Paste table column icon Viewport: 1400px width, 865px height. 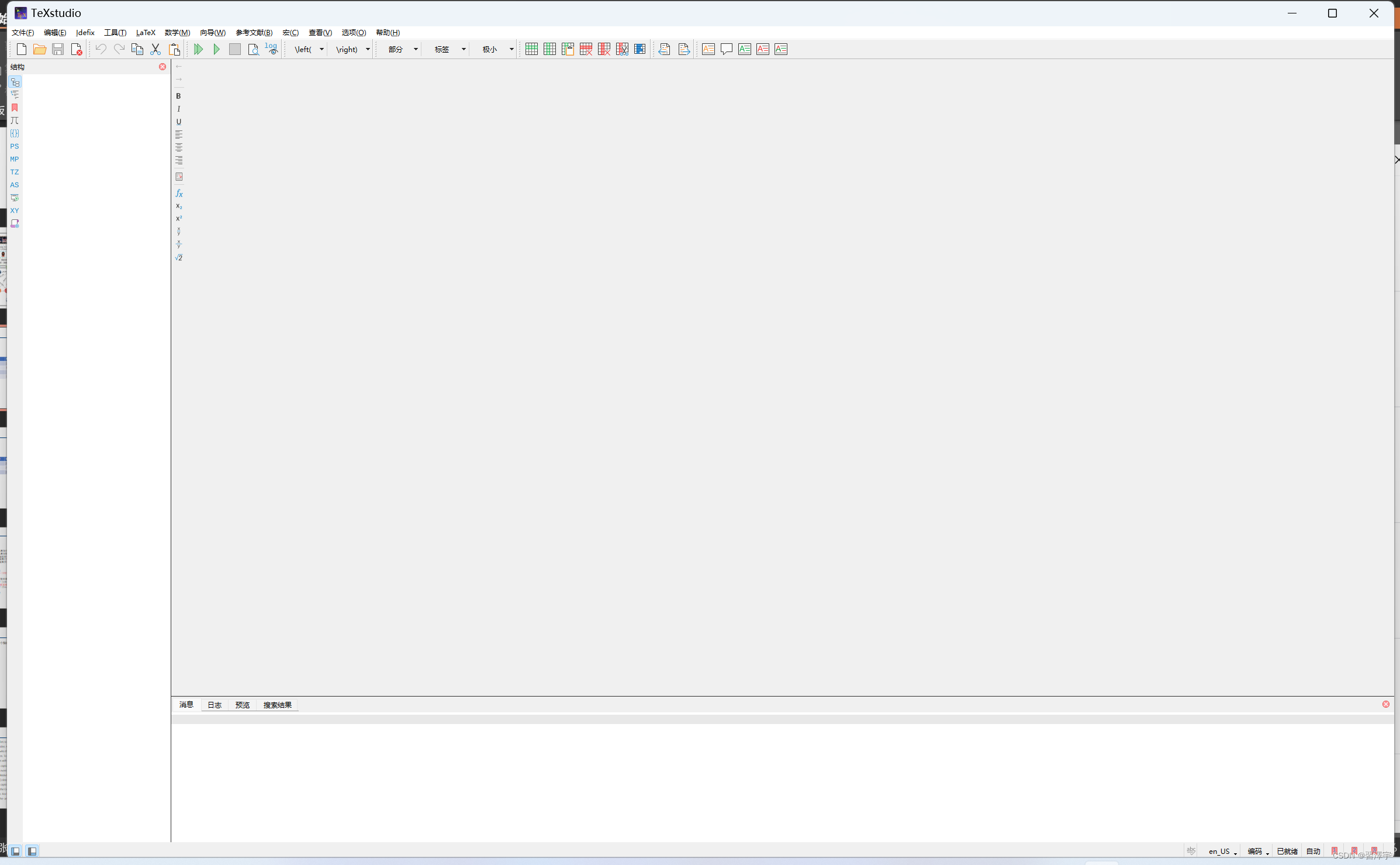pyautogui.click(x=568, y=49)
